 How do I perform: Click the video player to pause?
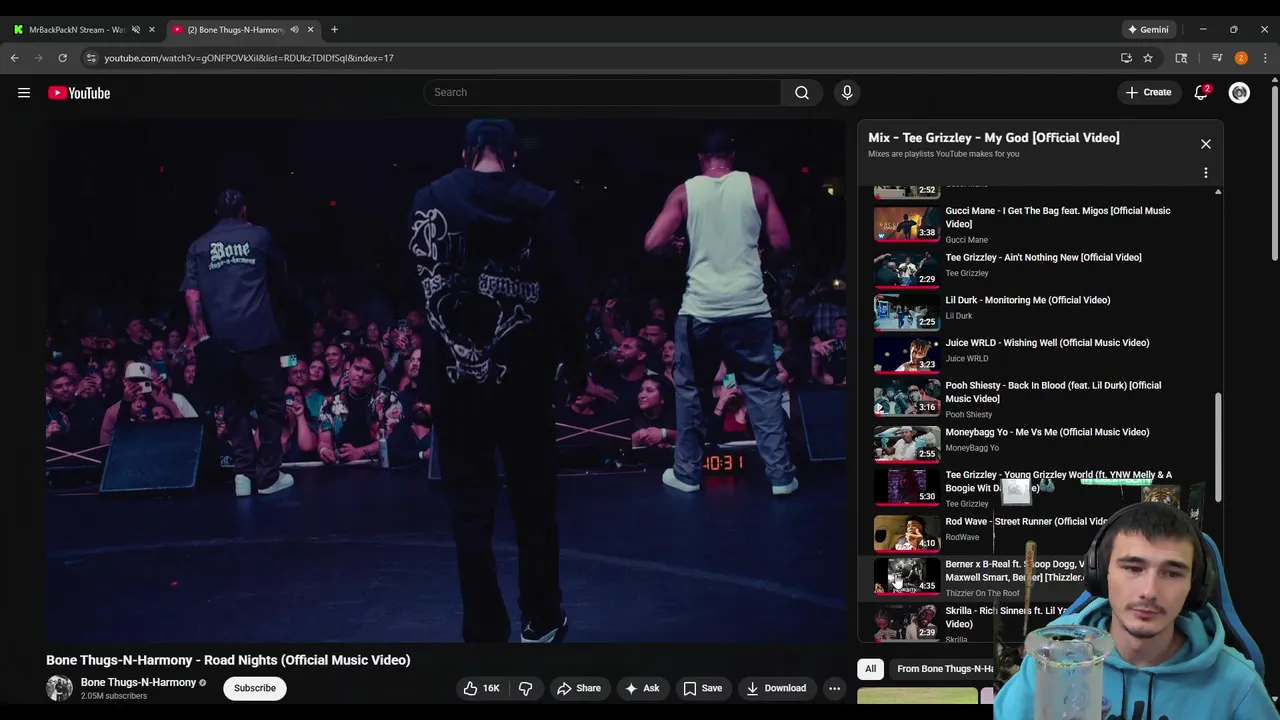[446, 380]
